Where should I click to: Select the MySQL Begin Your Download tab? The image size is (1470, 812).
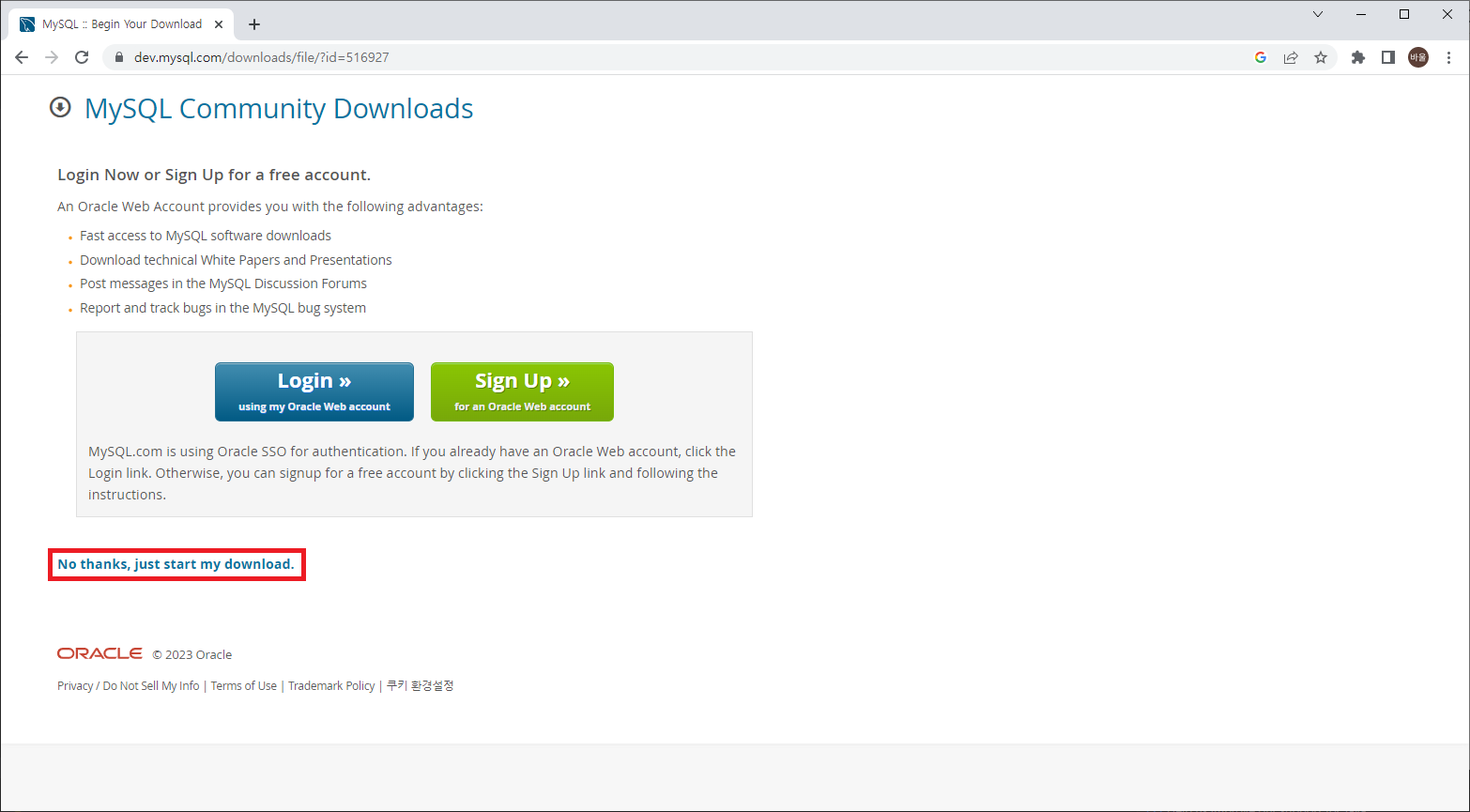pyautogui.click(x=122, y=24)
